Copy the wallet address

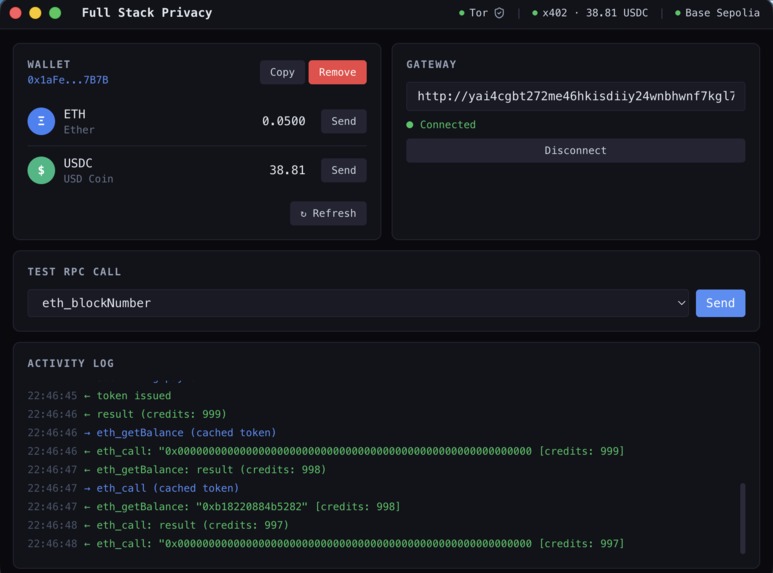282,72
